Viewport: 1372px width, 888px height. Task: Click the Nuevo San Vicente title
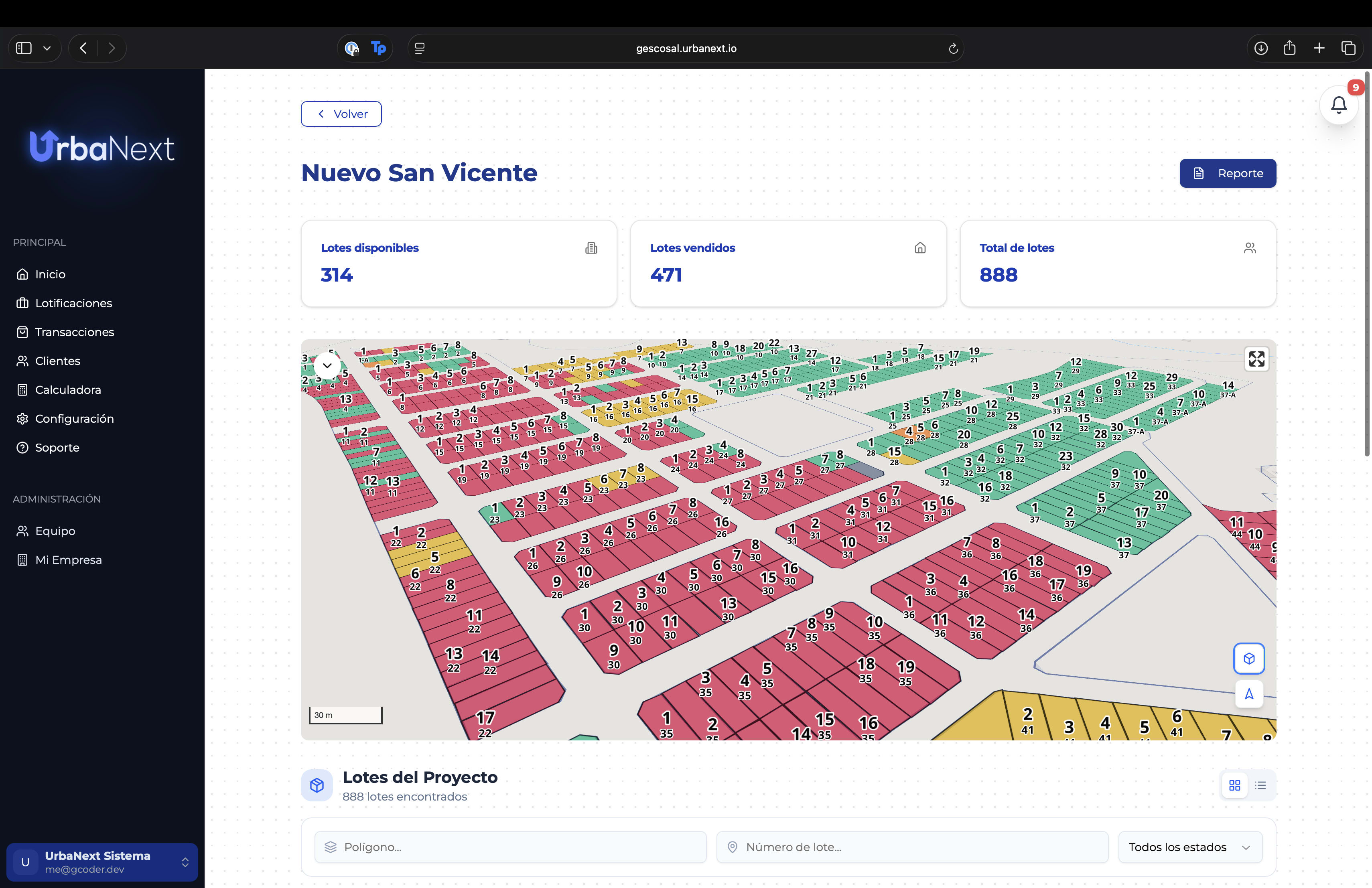[419, 173]
